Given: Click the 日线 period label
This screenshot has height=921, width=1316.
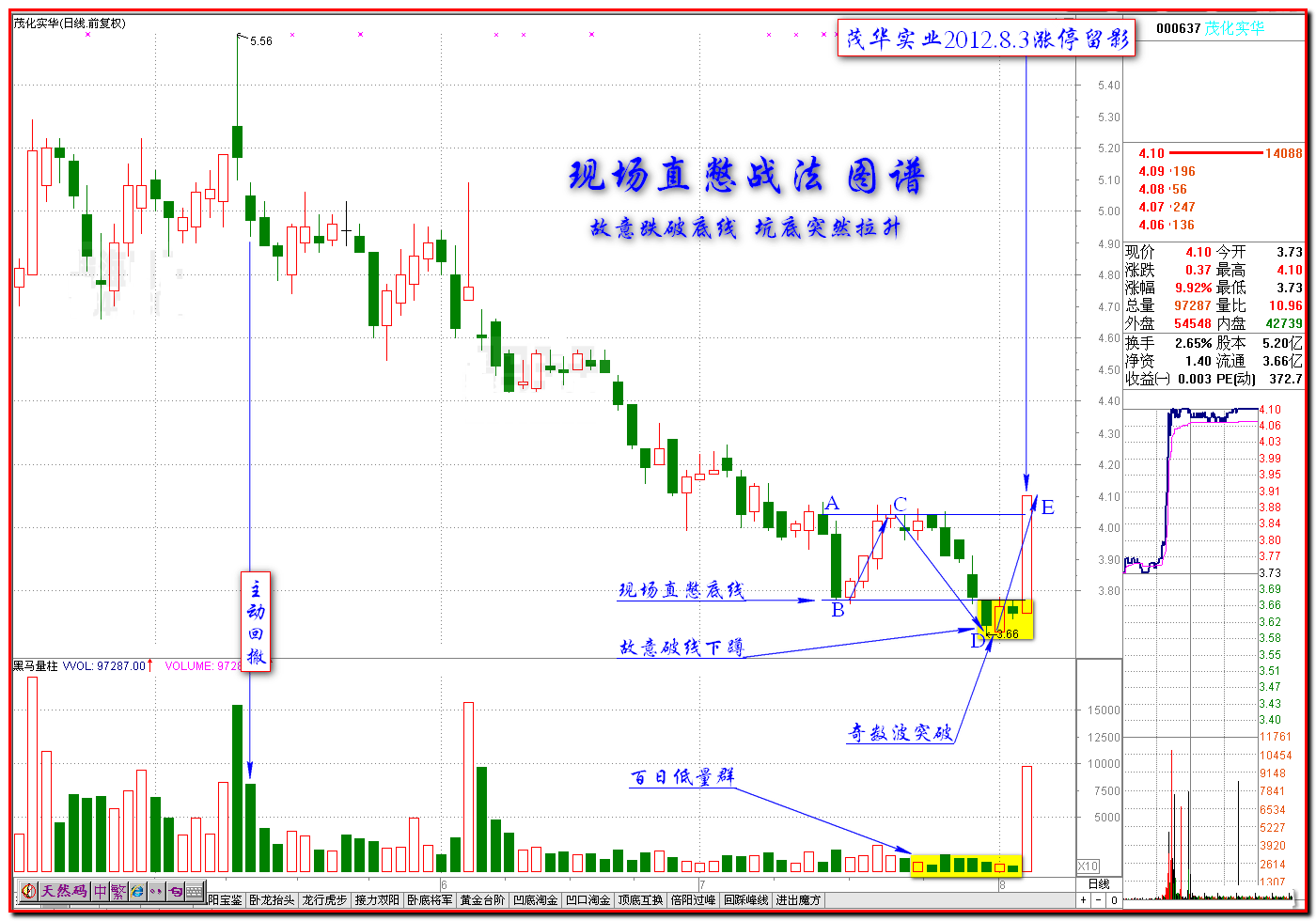Looking at the screenshot, I should tap(1098, 884).
